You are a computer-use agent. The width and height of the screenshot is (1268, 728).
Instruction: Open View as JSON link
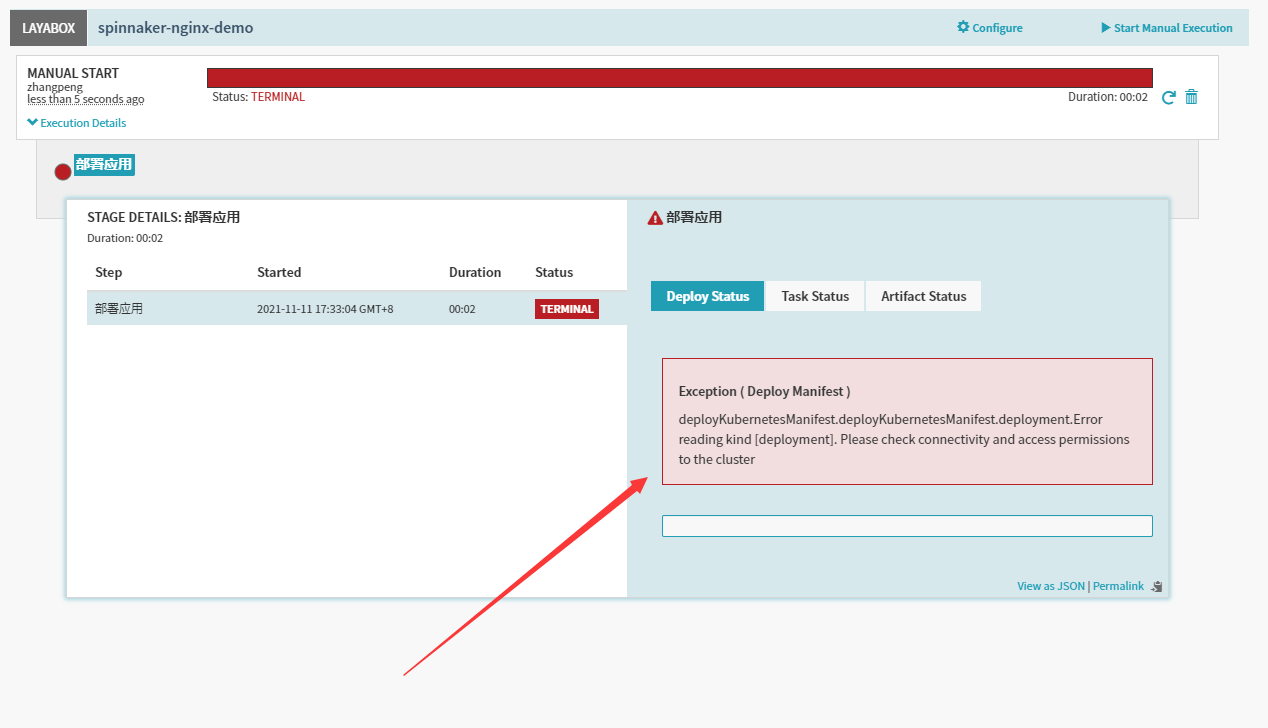point(1051,586)
